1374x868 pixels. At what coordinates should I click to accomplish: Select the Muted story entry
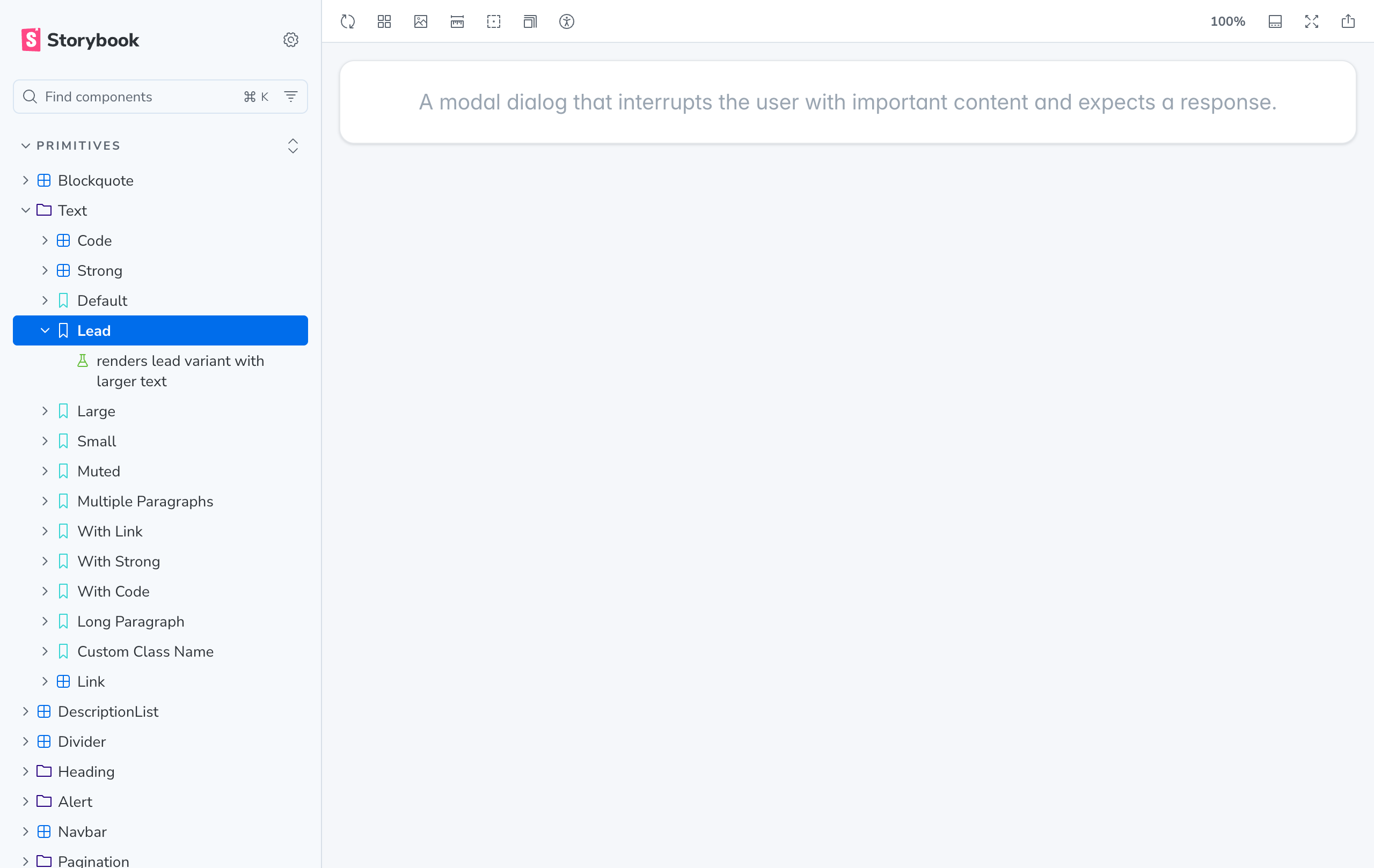coord(98,471)
